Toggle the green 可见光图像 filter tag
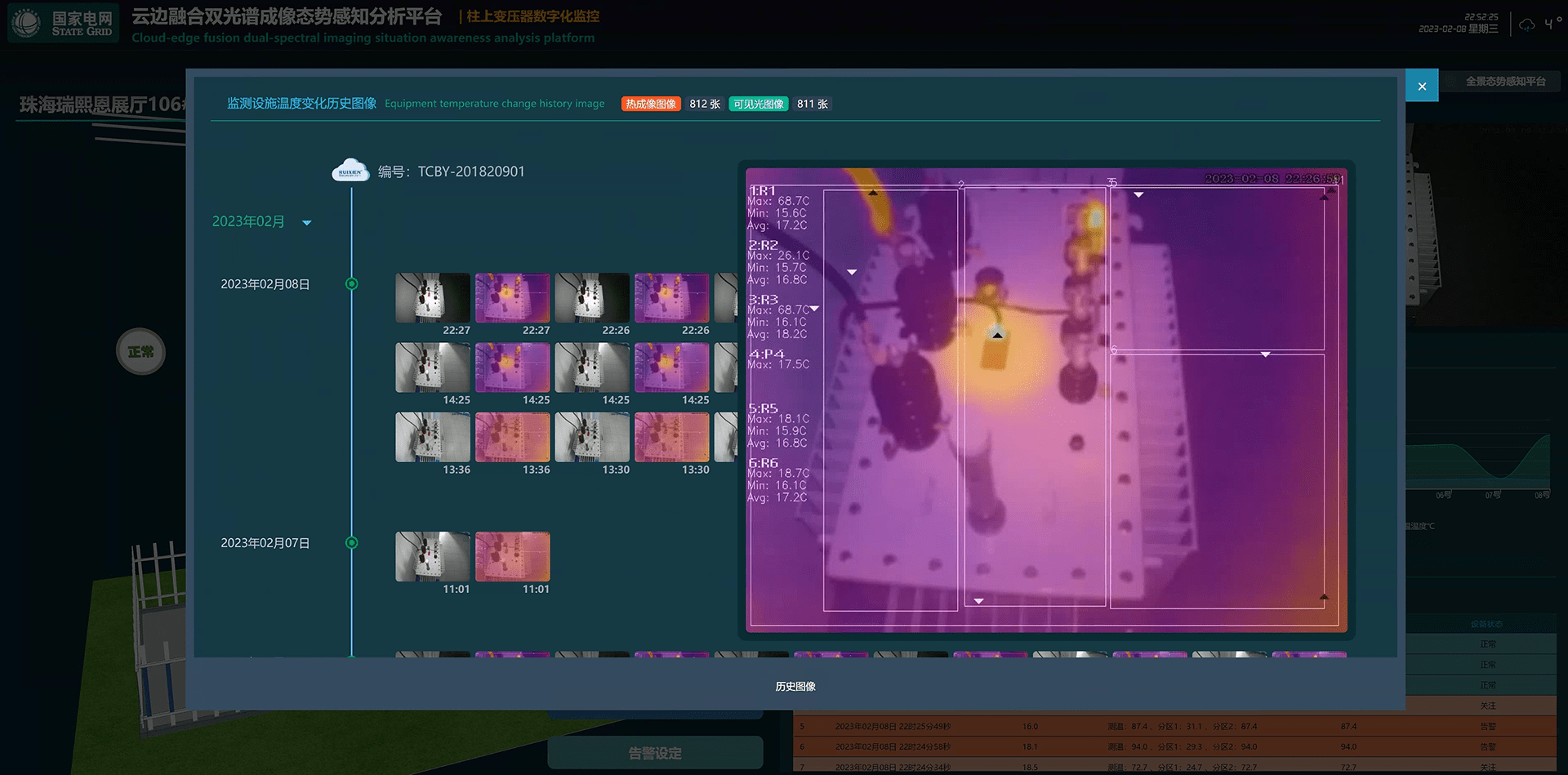This screenshot has width=1568, height=775. pos(758,104)
